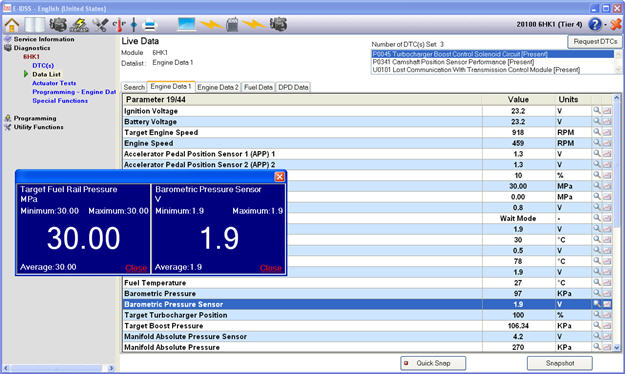The width and height of the screenshot is (625, 374).
Task: Open the blue help question mark icon
Action: (595, 24)
